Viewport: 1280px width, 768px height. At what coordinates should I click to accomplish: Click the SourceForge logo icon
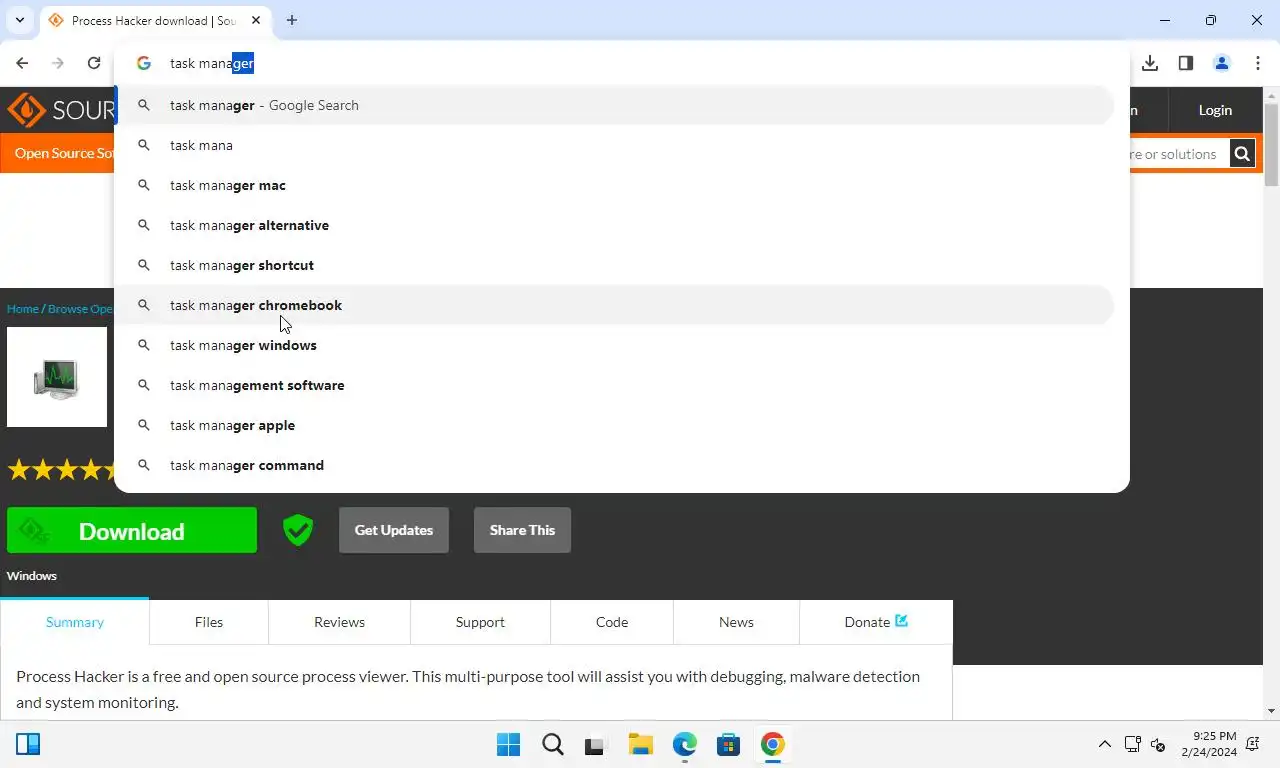(x=26, y=110)
